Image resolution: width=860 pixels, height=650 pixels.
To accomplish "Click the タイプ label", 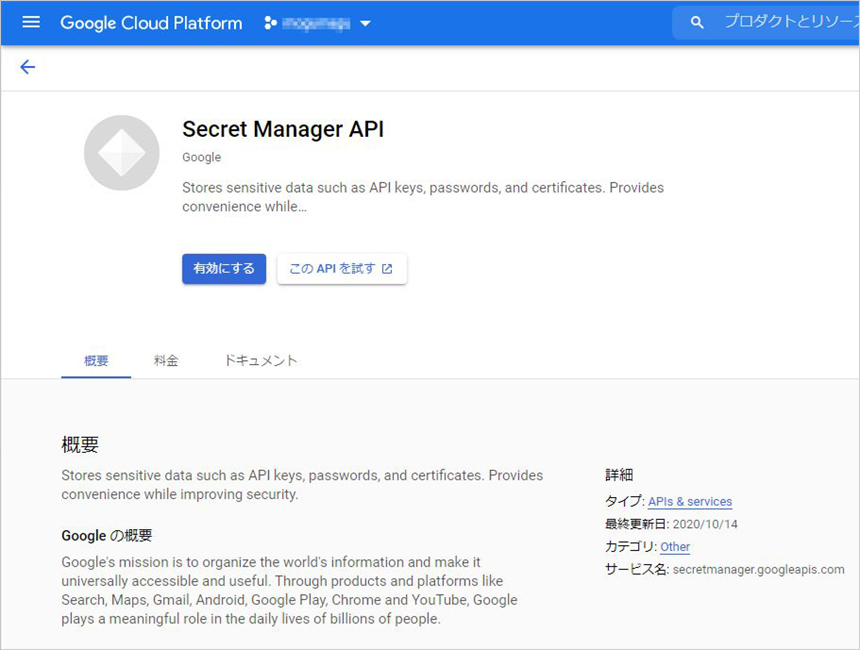I will coord(624,501).
